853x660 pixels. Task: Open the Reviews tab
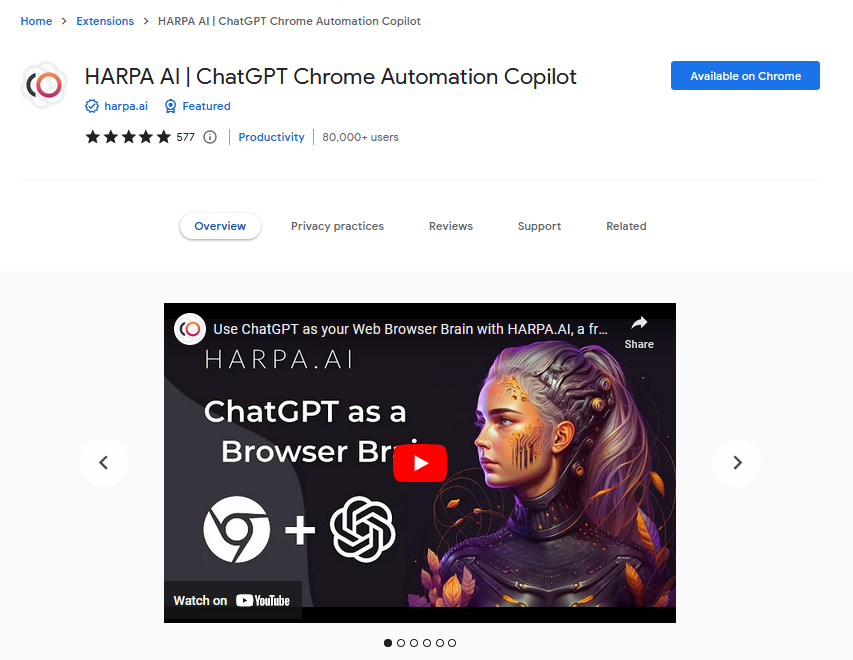451,226
